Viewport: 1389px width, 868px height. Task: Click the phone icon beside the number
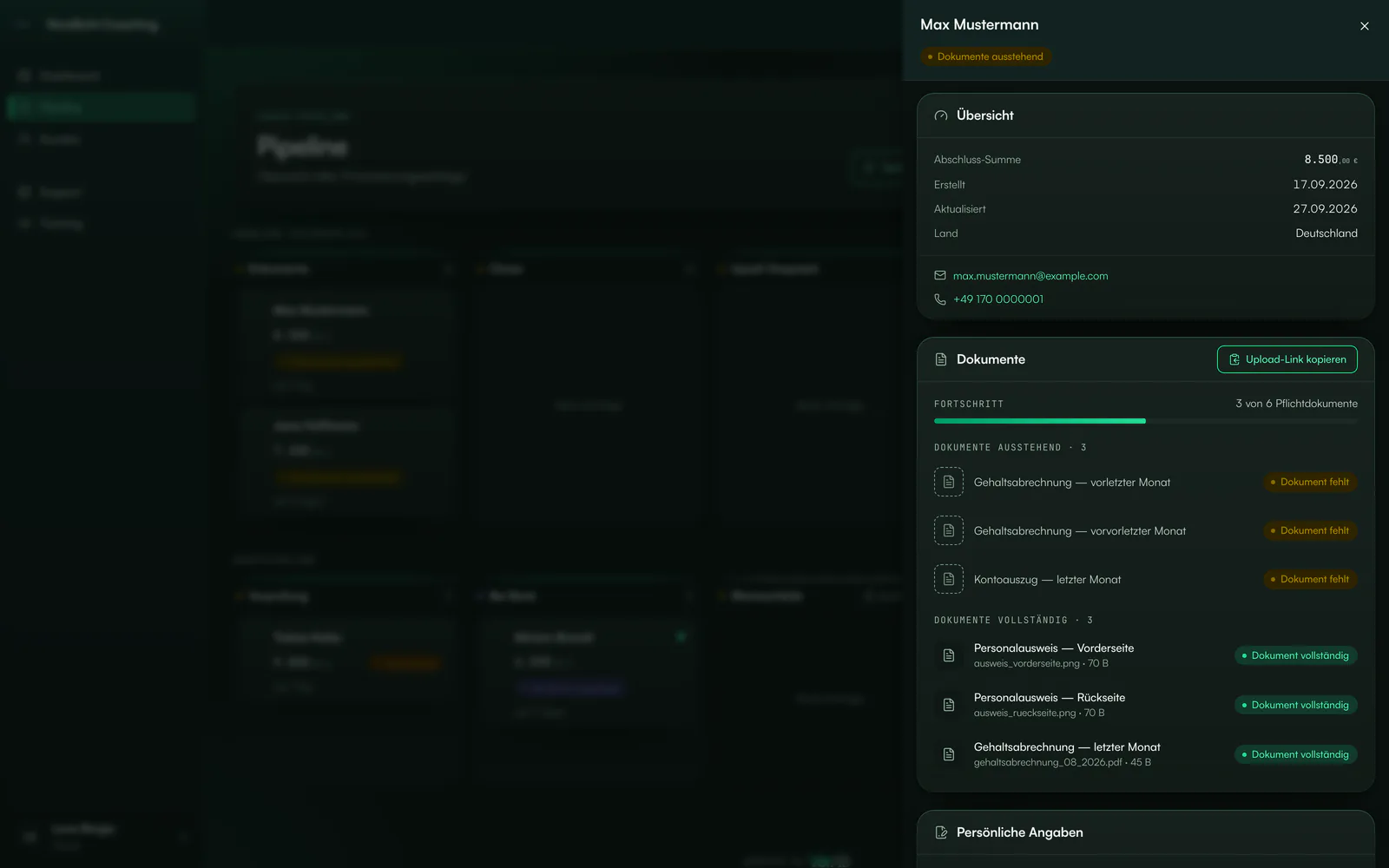click(940, 299)
